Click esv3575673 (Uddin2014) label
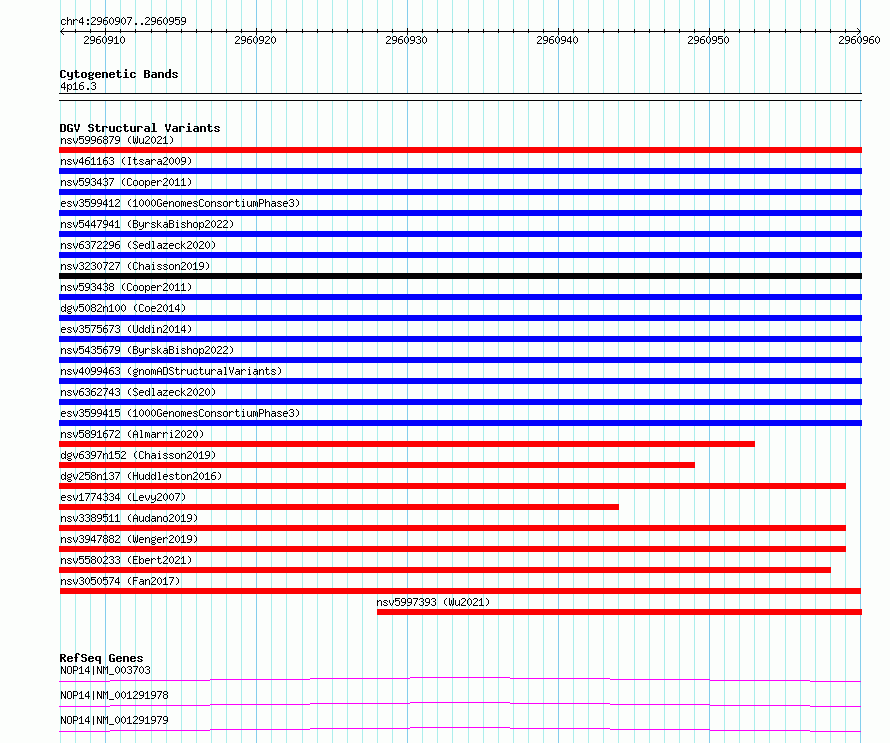 tap(126, 329)
